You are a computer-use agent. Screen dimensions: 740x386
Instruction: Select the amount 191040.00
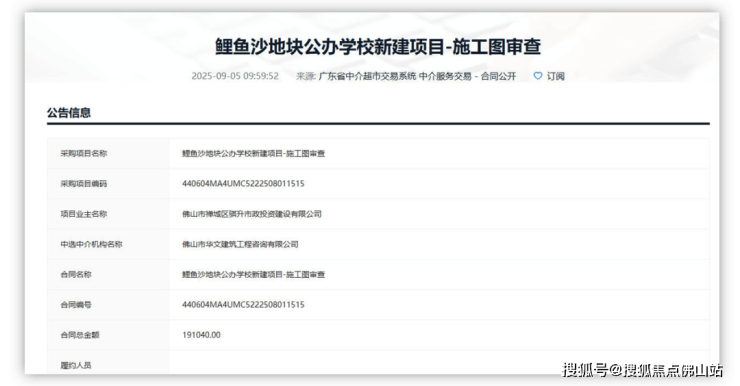(x=201, y=335)
